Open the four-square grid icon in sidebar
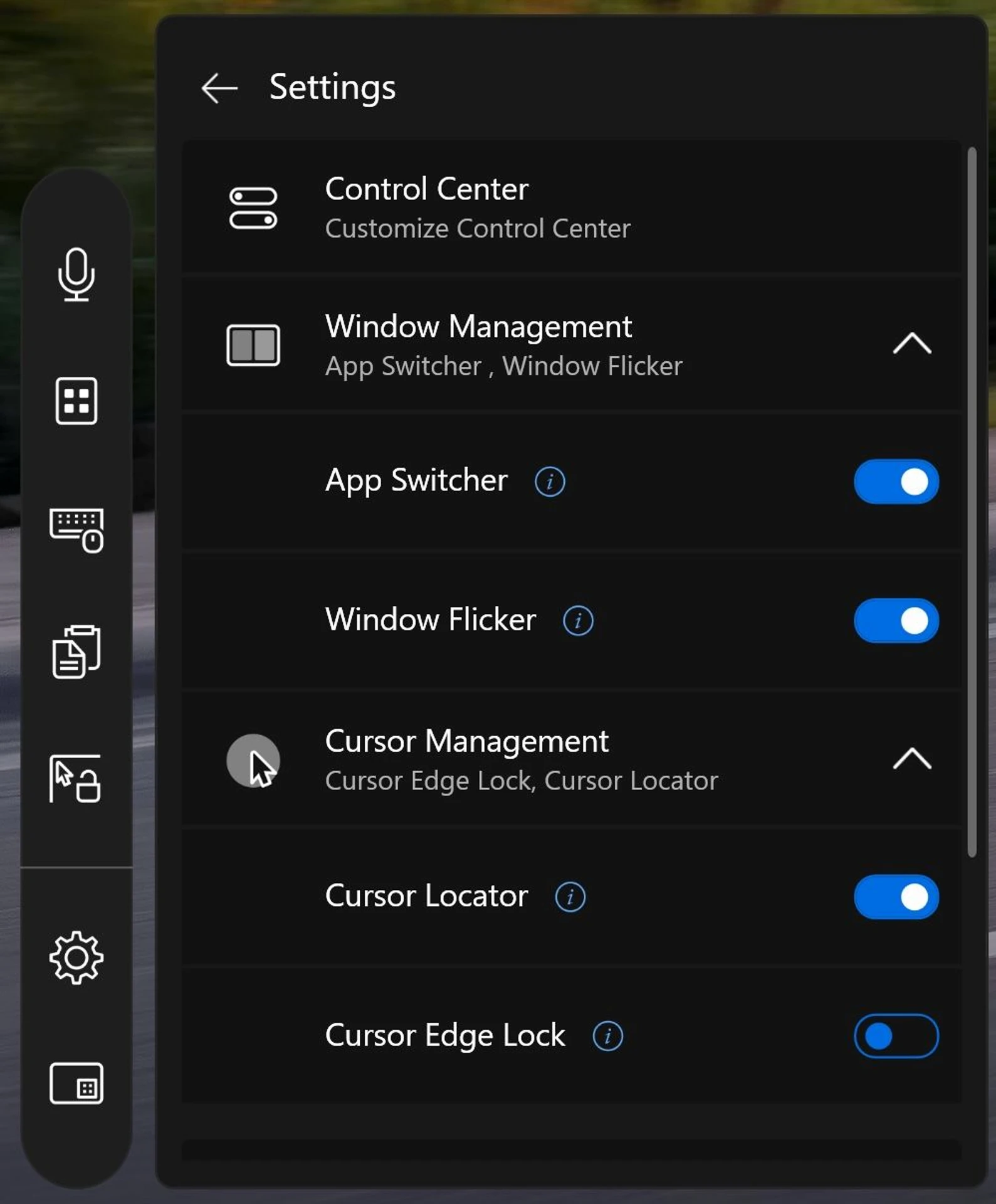The width and height of the screenshot is (996, 1204). coord(76,401)
